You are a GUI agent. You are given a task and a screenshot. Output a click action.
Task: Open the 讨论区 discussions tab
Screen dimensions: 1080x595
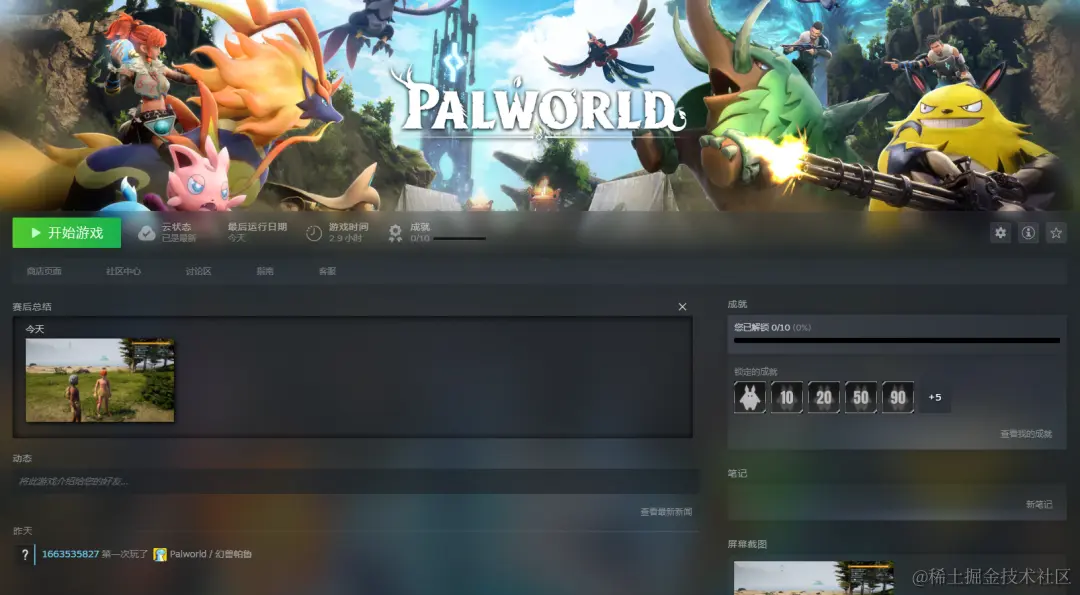pyautogui.click(x=198, y=271)
